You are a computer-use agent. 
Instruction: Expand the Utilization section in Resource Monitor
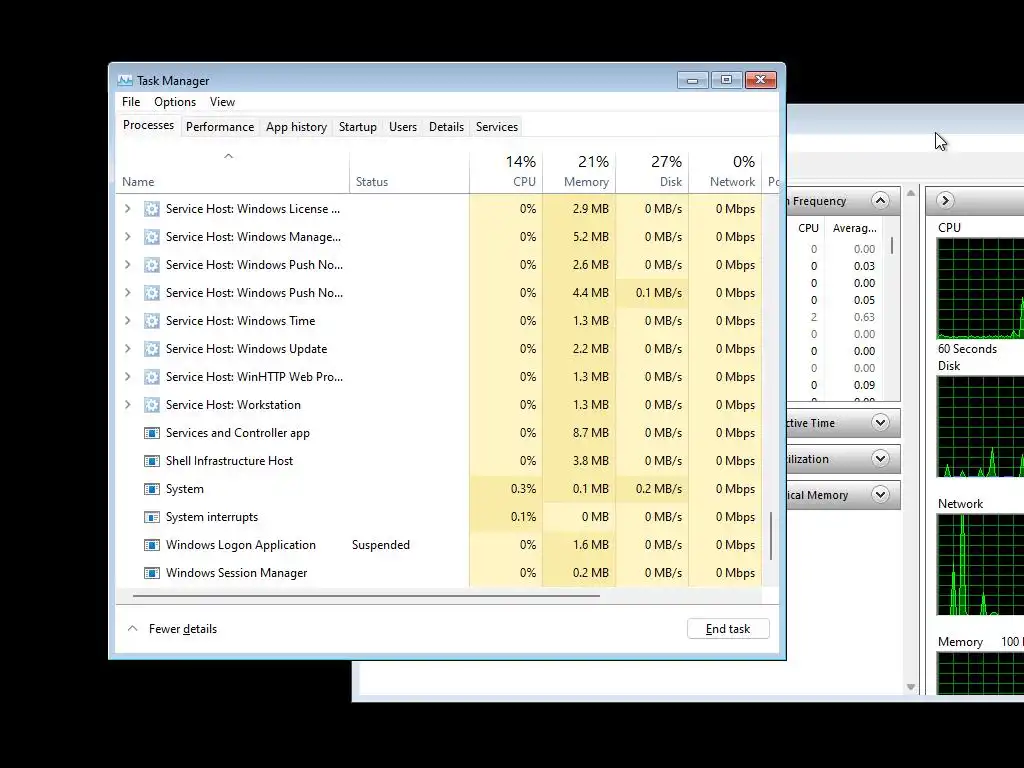point(880,458)
